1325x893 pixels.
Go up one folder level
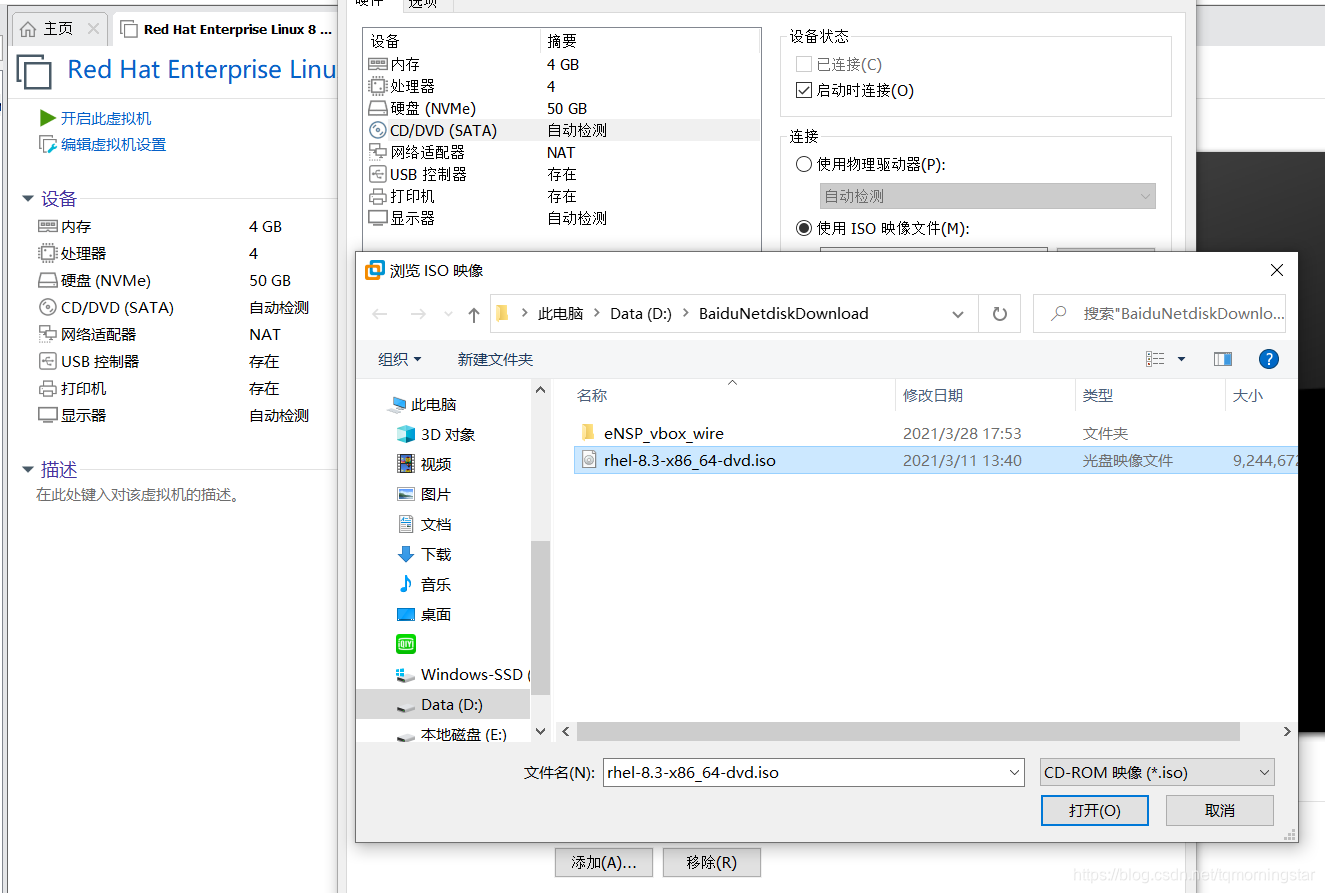click(x=474, y=314)
